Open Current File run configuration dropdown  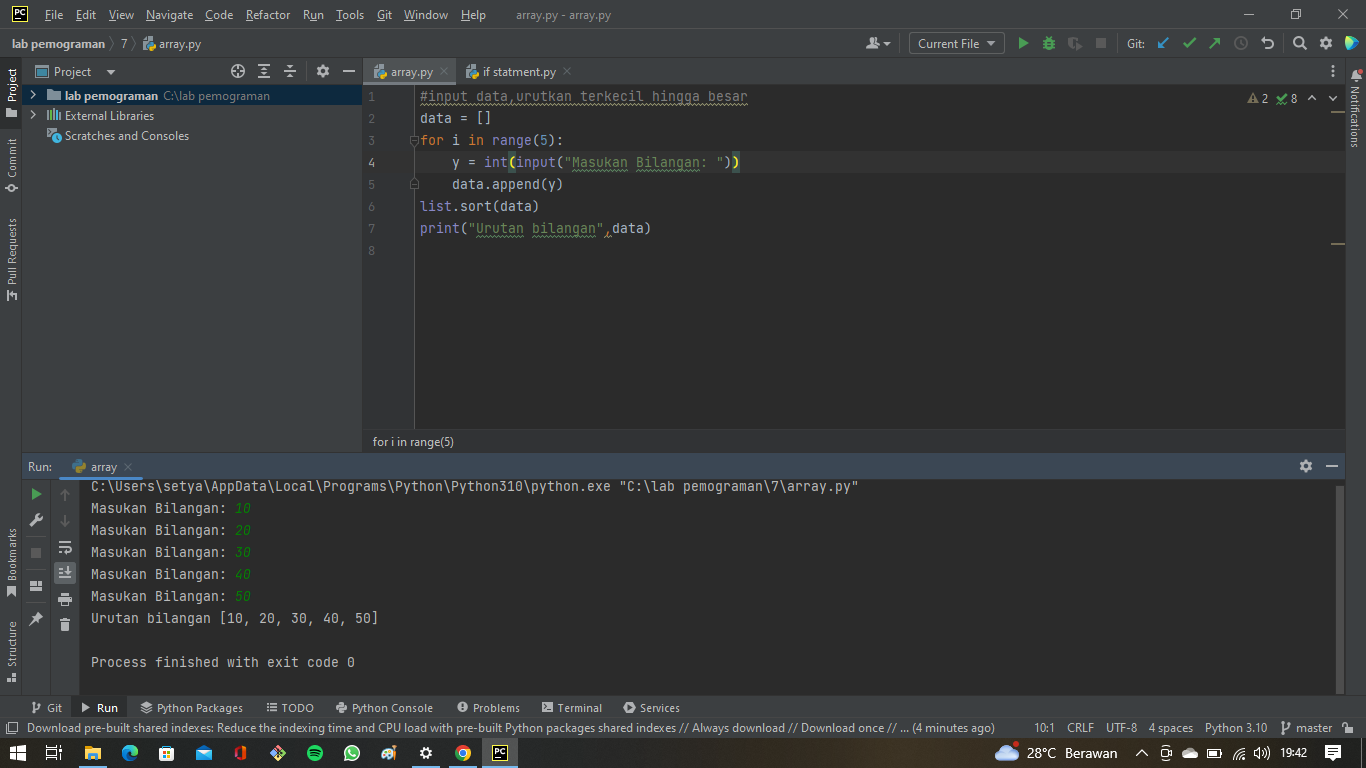tap(957, 43)
